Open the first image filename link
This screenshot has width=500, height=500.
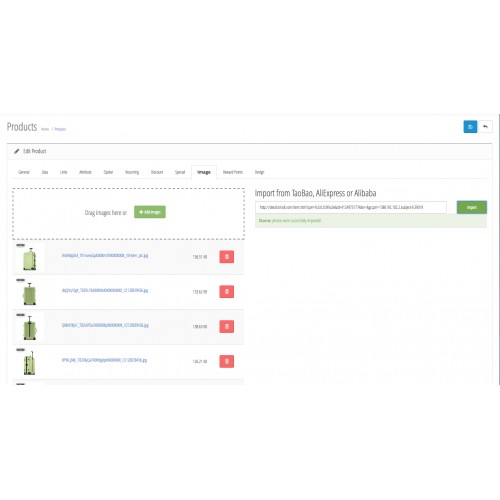click(x=105, y=255)
